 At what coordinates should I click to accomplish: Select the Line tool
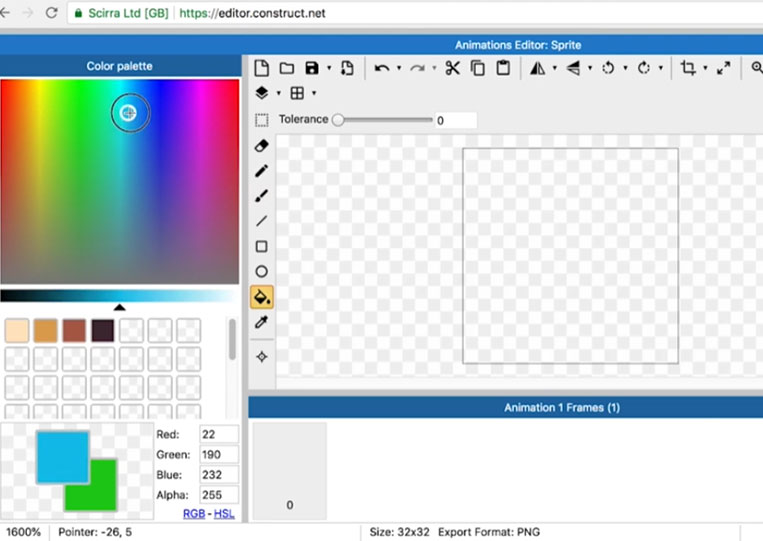pyautogui.click(x=262, y=221)
